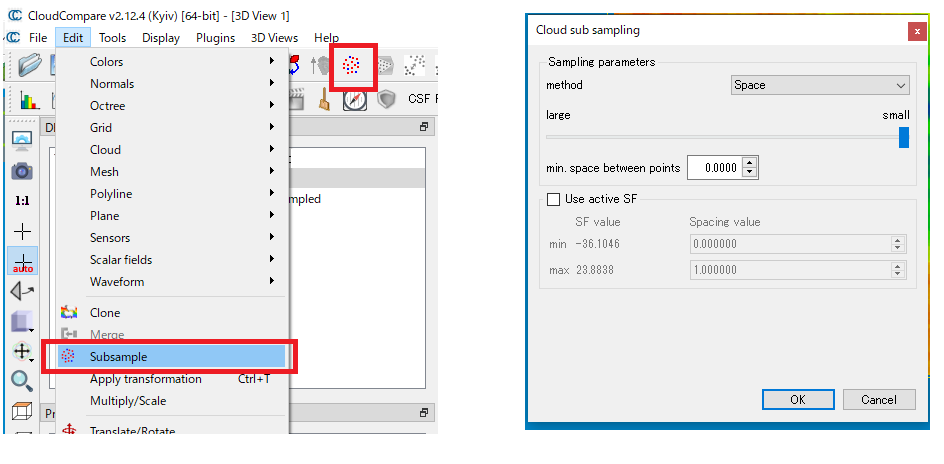Viewport: 944px width, 464px height.
Task: Close the Cloud sub sampling dialog with X
Action: [x=917, y=31]
